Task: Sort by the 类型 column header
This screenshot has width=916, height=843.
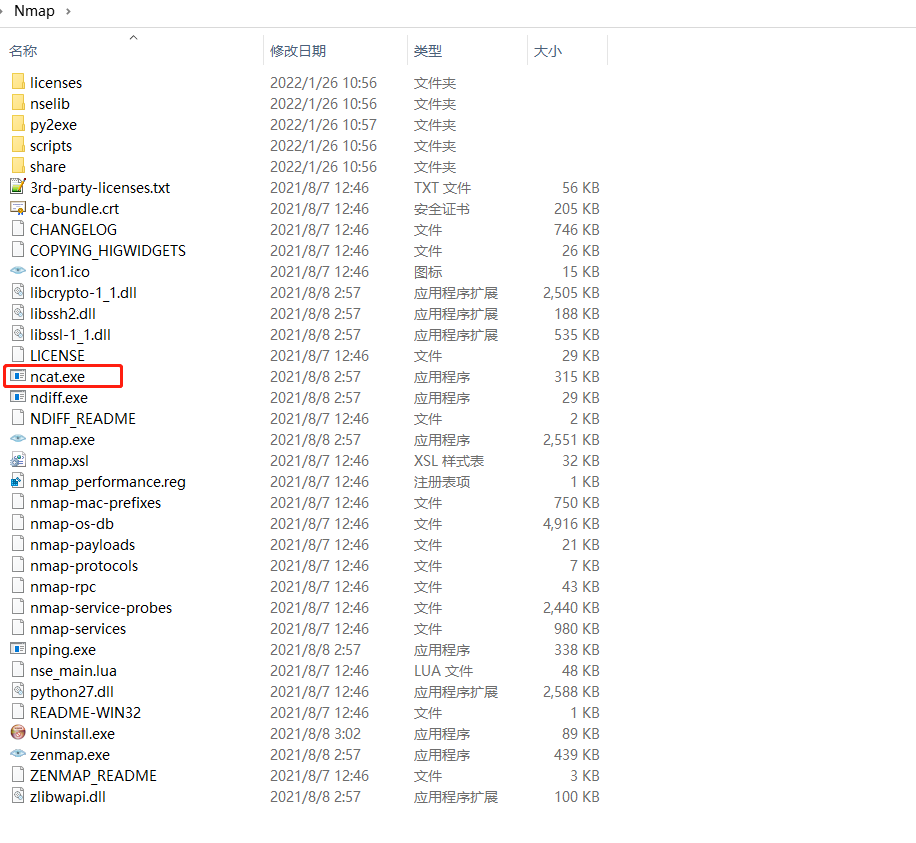Action: [x=428, y=51]
